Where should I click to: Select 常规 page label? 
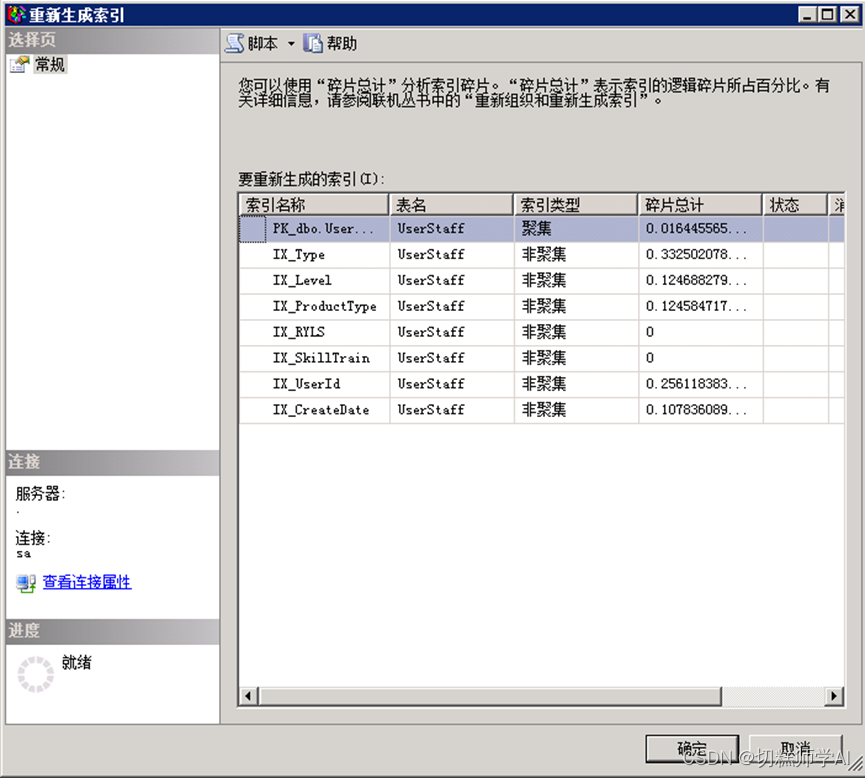[x=50, y=65]
